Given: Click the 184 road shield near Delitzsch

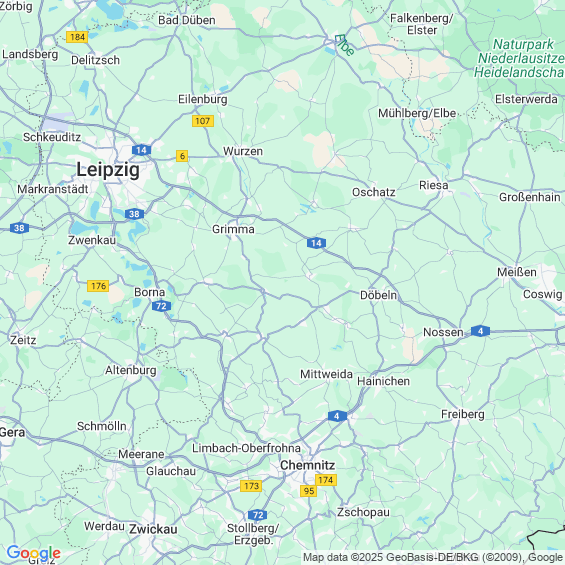Looking at the screenshot, I should tap(77, 37).
